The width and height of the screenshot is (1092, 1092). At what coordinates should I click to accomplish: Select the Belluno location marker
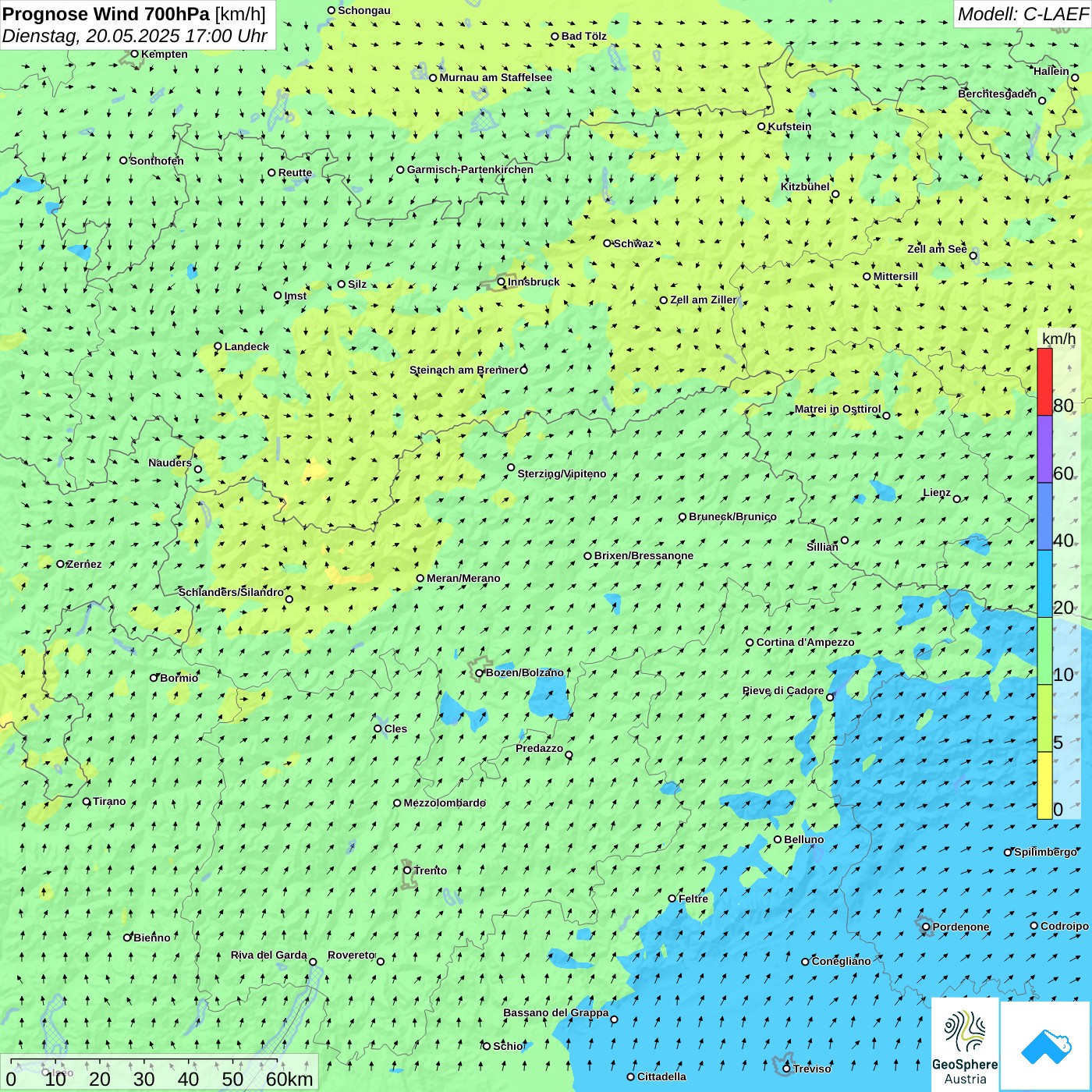pyautogui.click(x=778, y=839)
